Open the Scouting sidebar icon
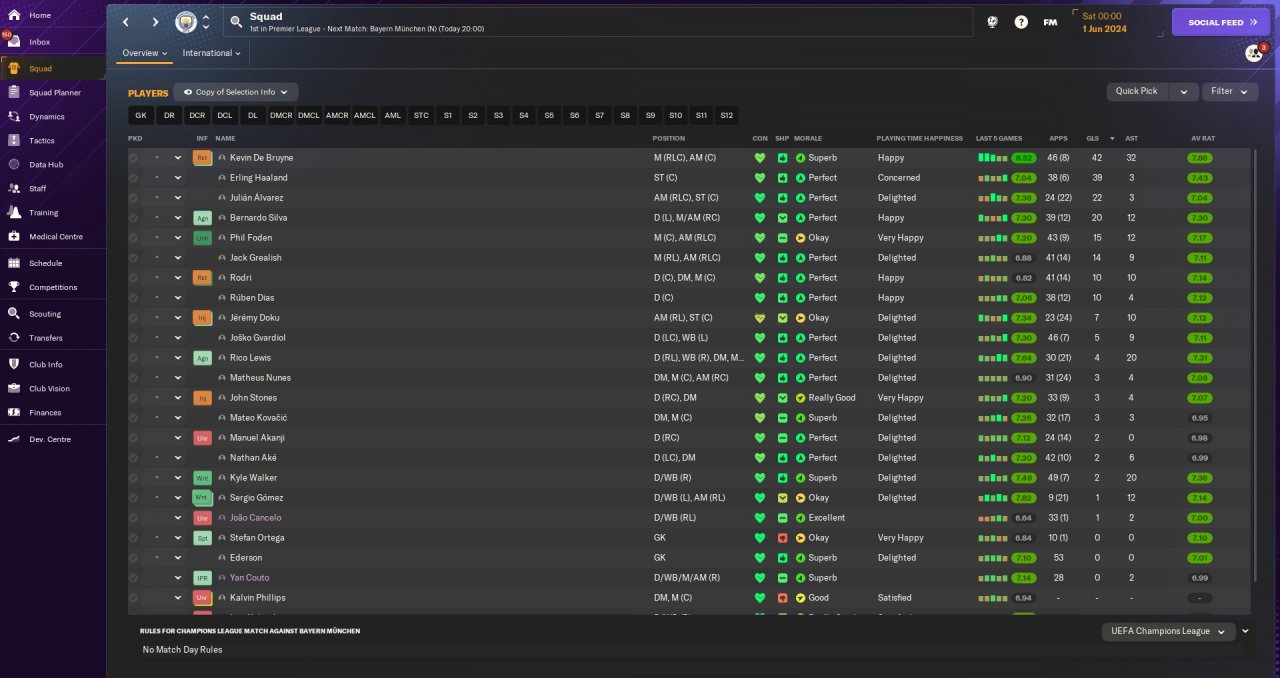 coord(14,313)
